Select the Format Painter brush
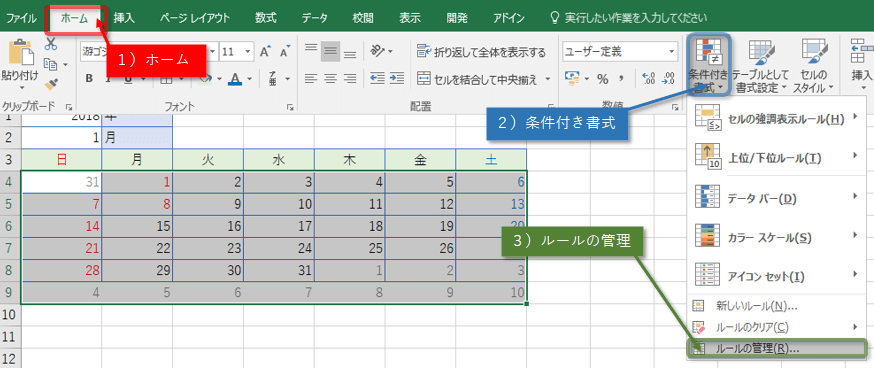Image resolution: width=874 pixels, height=368 pixels. click(51, 84)
